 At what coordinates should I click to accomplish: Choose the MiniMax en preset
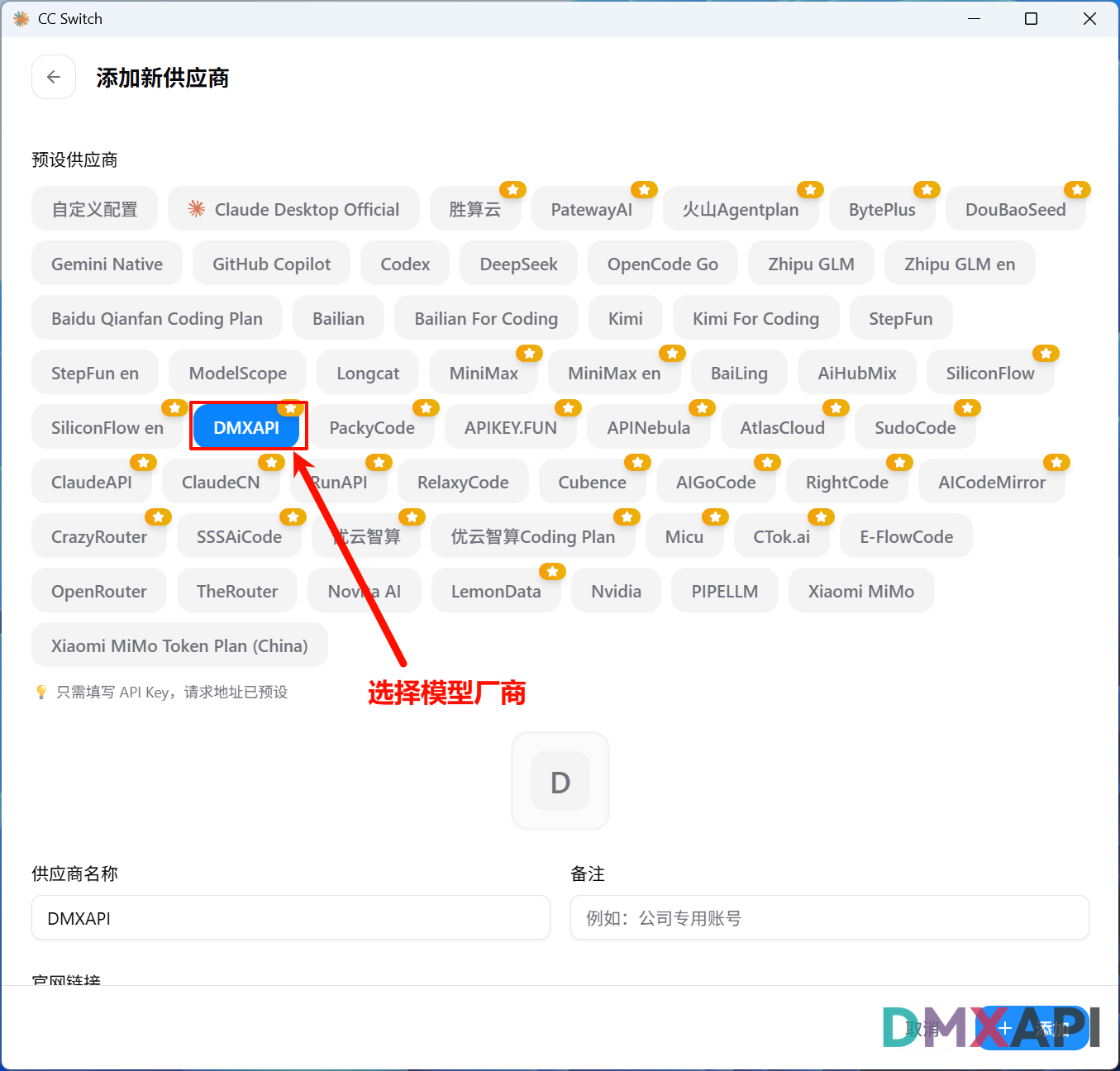[x=615, y=373]
